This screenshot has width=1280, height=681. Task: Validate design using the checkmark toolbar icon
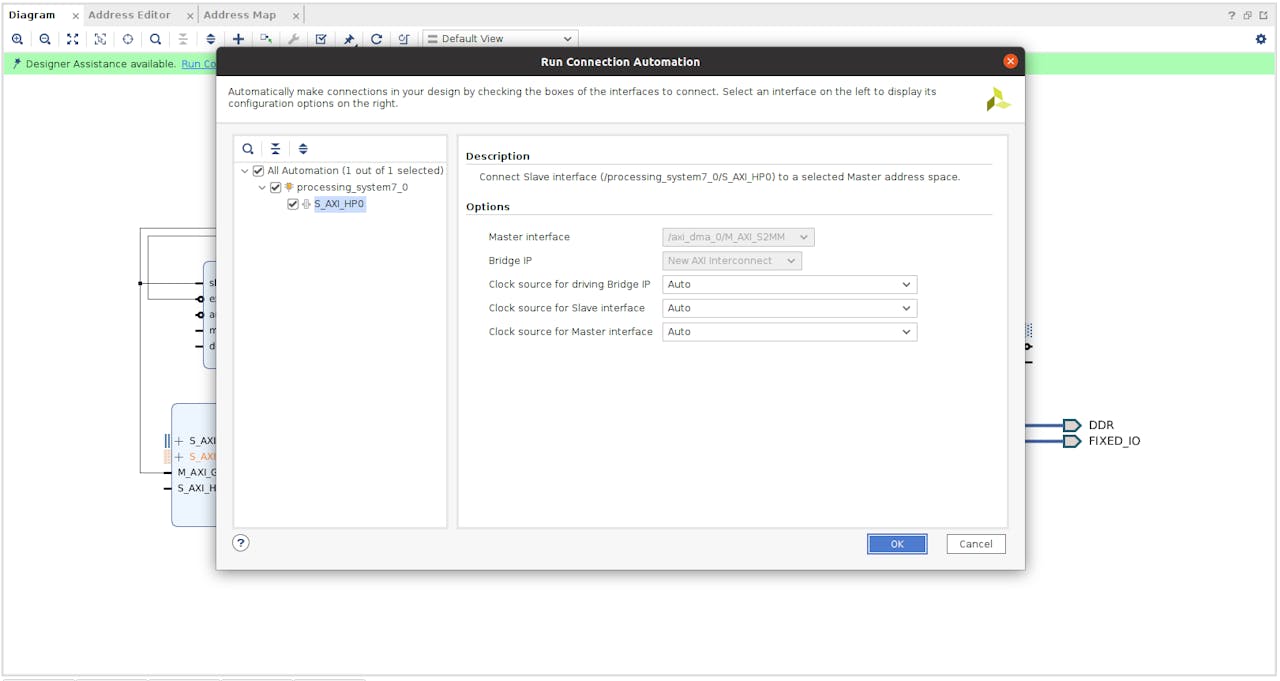pyautogui.click(x=321, y=39)
